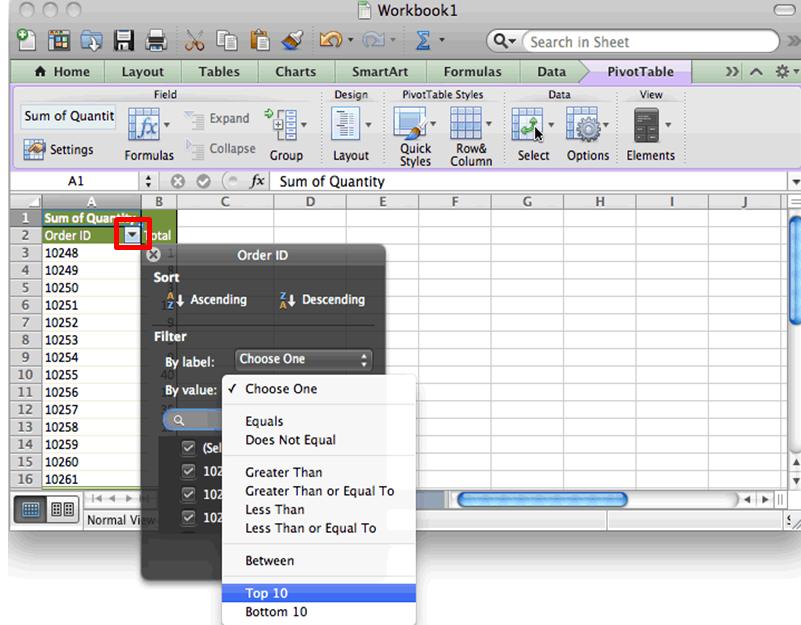This screenshot has height=625, width=801.
Task: Expand the Select tool dropdown arrow
Action: point(551,125)
